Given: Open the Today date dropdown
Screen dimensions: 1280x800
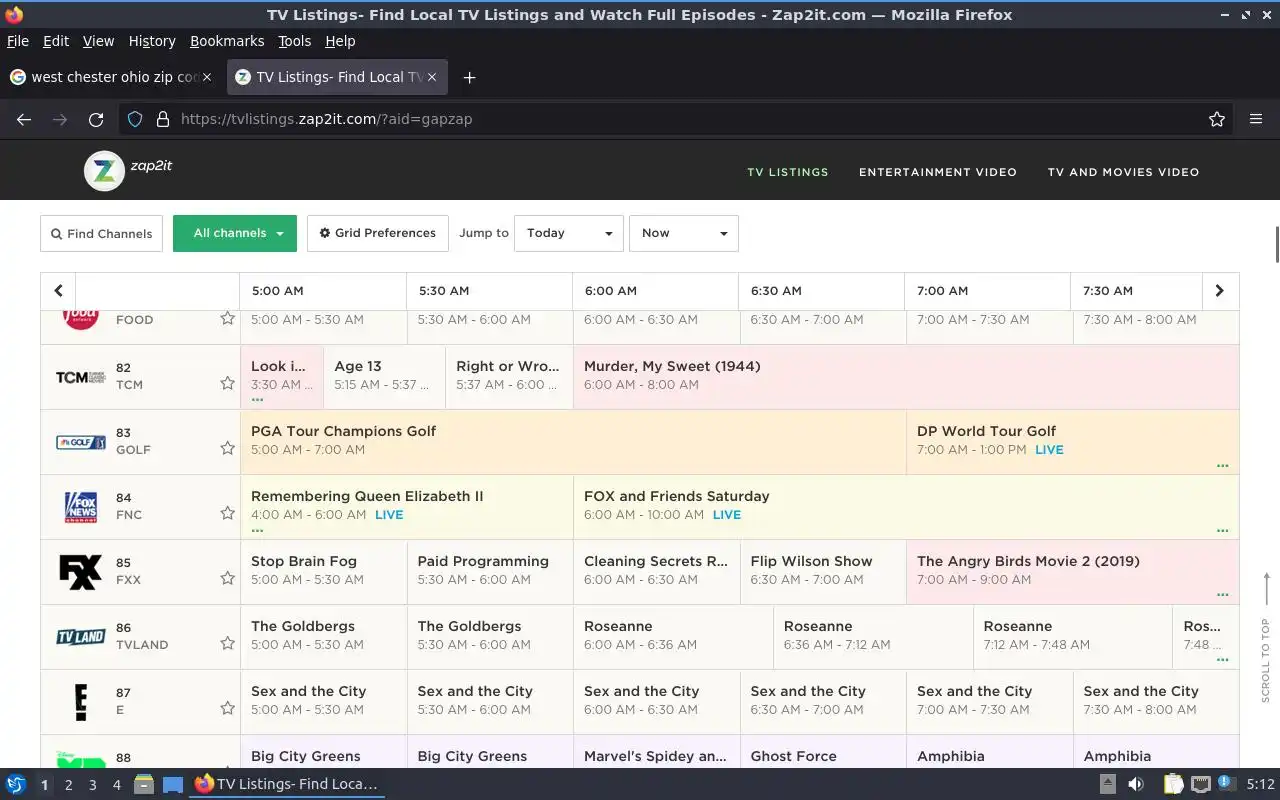Looking at the screenshot, I should [x=569, y=233].
